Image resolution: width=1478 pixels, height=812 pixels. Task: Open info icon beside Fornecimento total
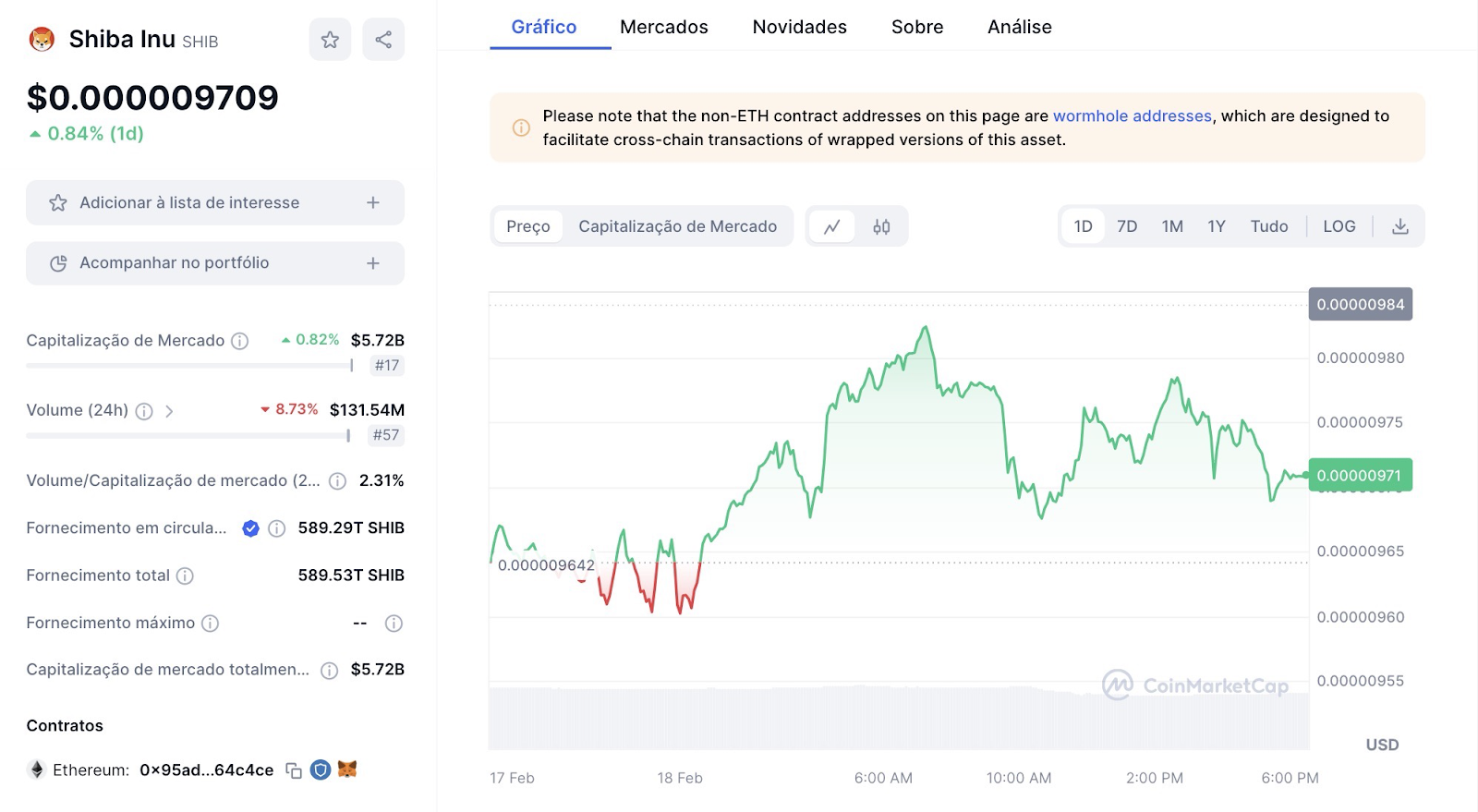(x=185, y=576)
